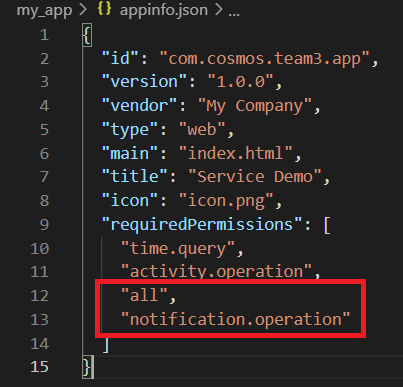Screen dimensions: 403x387
Task: Click the "icon" key
Action: point(130,201)
